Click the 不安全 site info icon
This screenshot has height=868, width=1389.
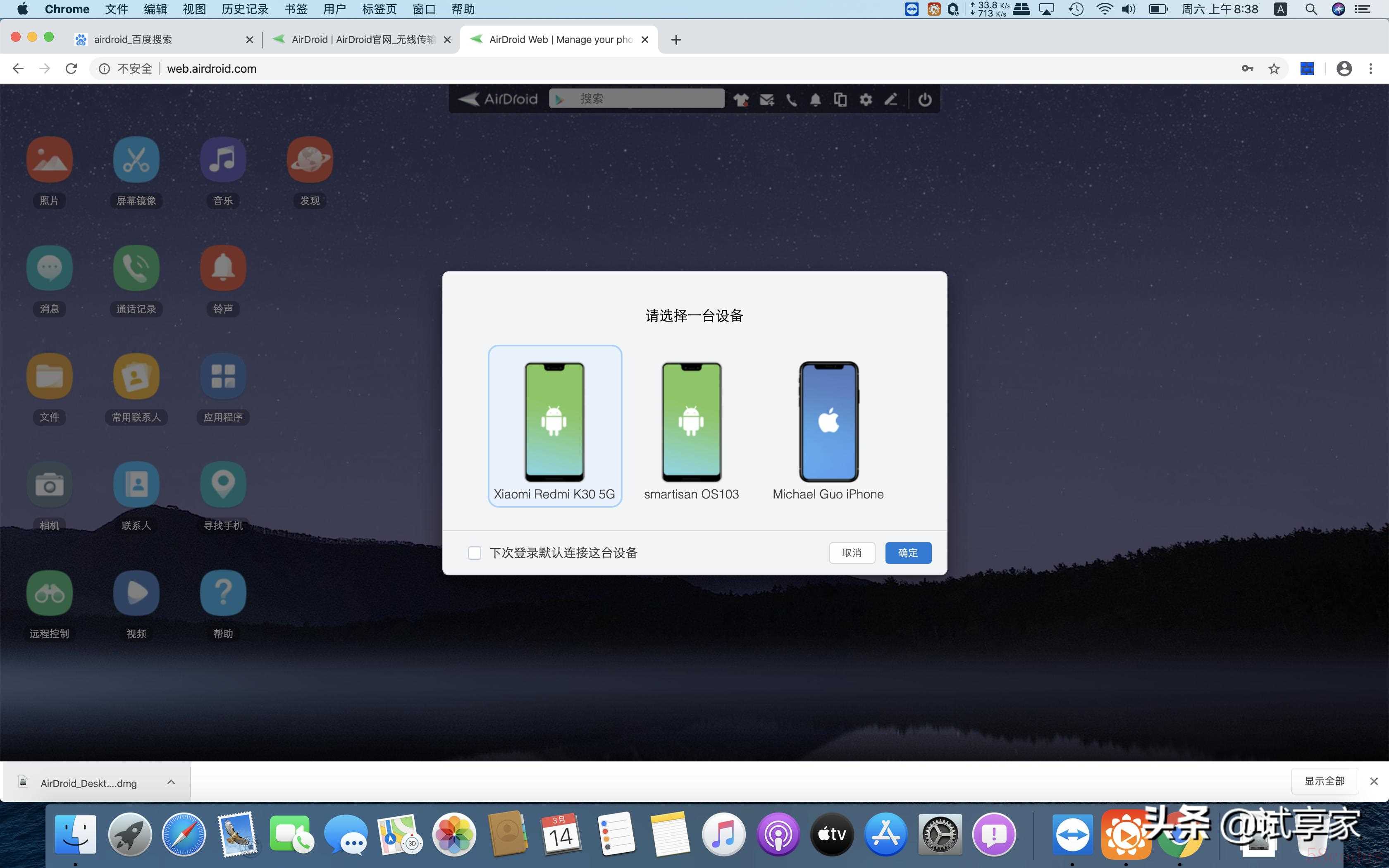pos(104,69)
